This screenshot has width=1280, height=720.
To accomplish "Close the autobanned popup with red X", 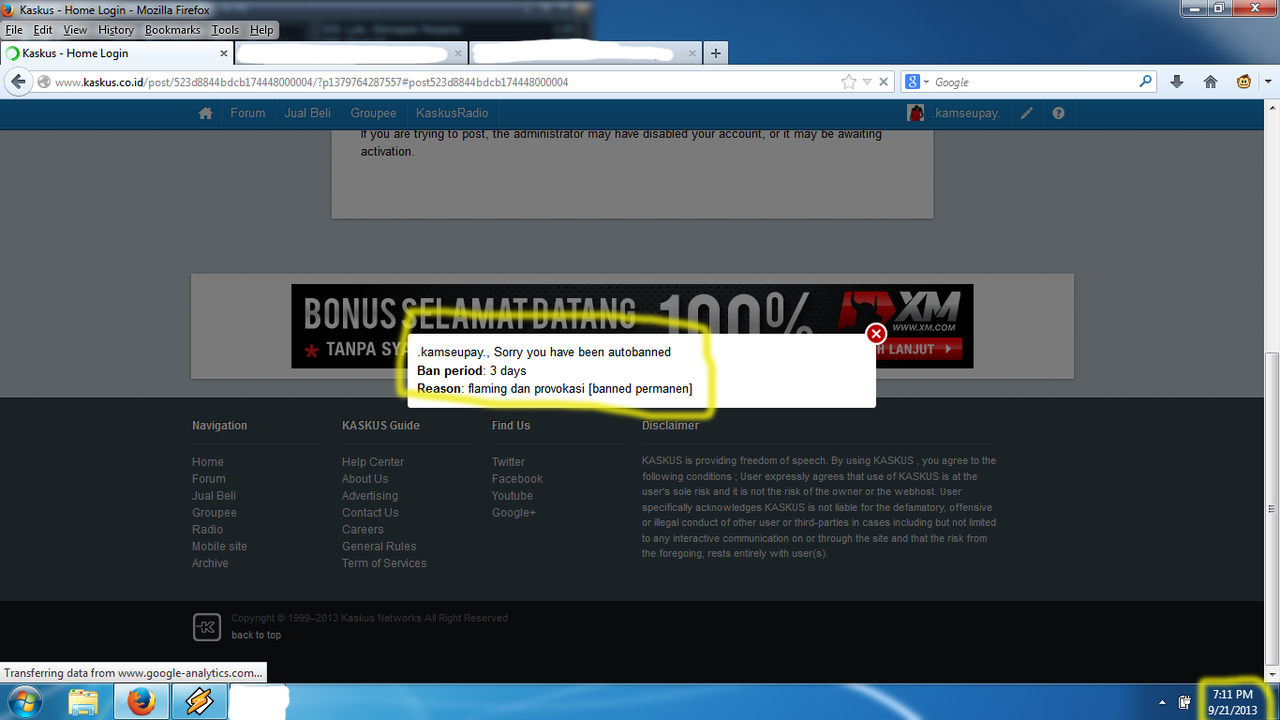I will [x=876, y=334].
